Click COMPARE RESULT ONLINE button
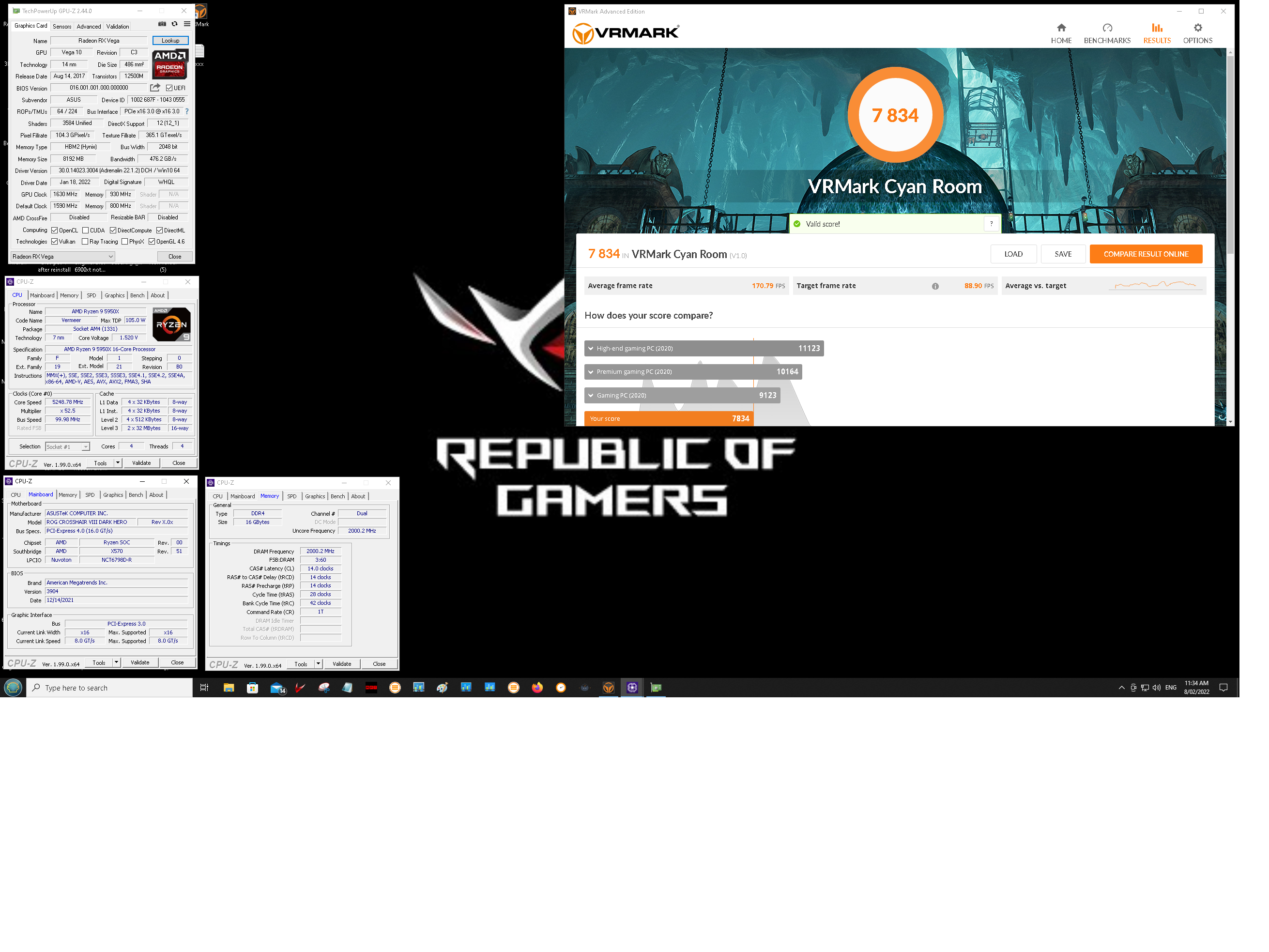Screen dimensions: 1269x952 (x=1146, y=254)
